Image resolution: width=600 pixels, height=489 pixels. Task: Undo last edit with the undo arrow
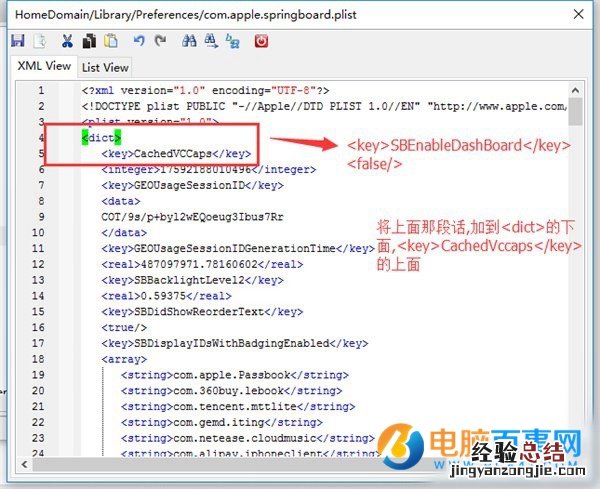pos(139,41)
